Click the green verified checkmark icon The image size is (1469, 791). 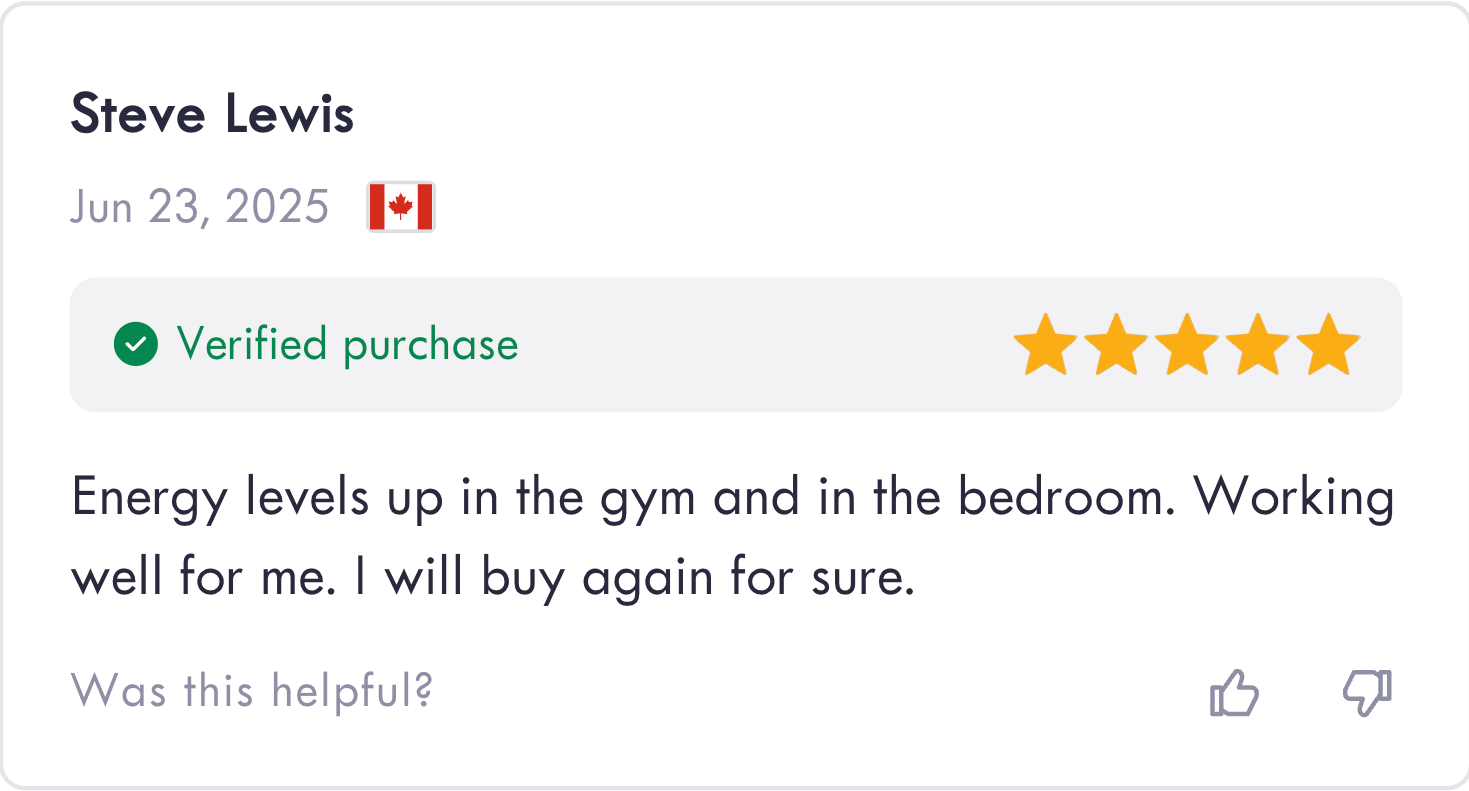[136, 344]
